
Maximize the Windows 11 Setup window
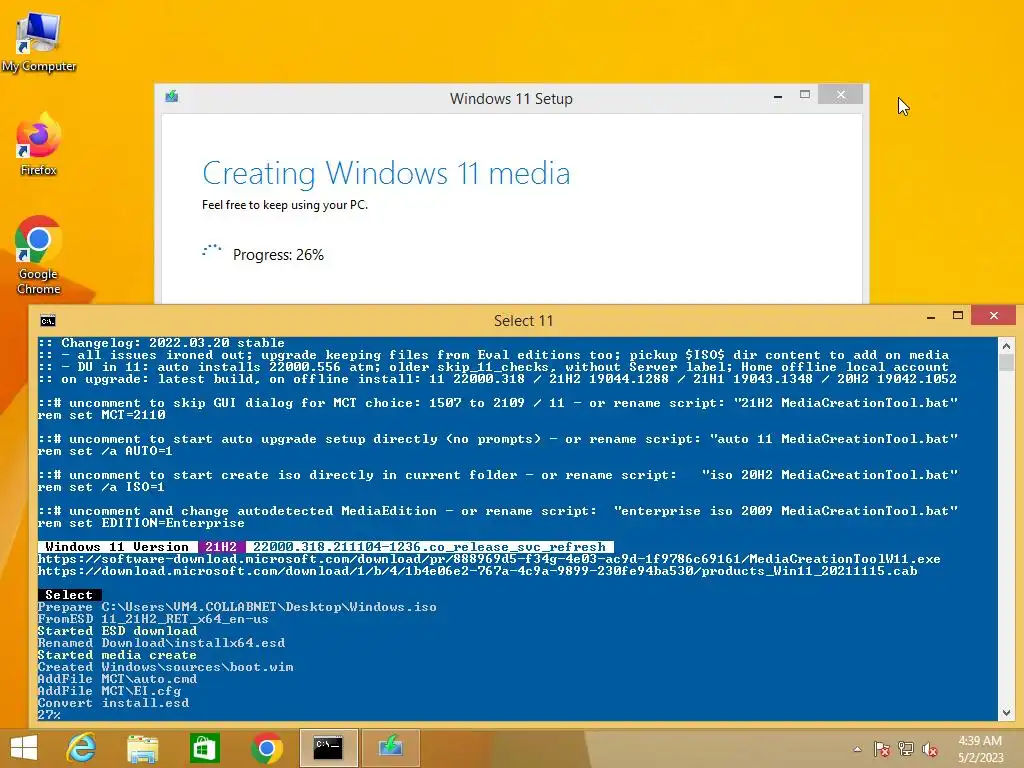point(805,95)
